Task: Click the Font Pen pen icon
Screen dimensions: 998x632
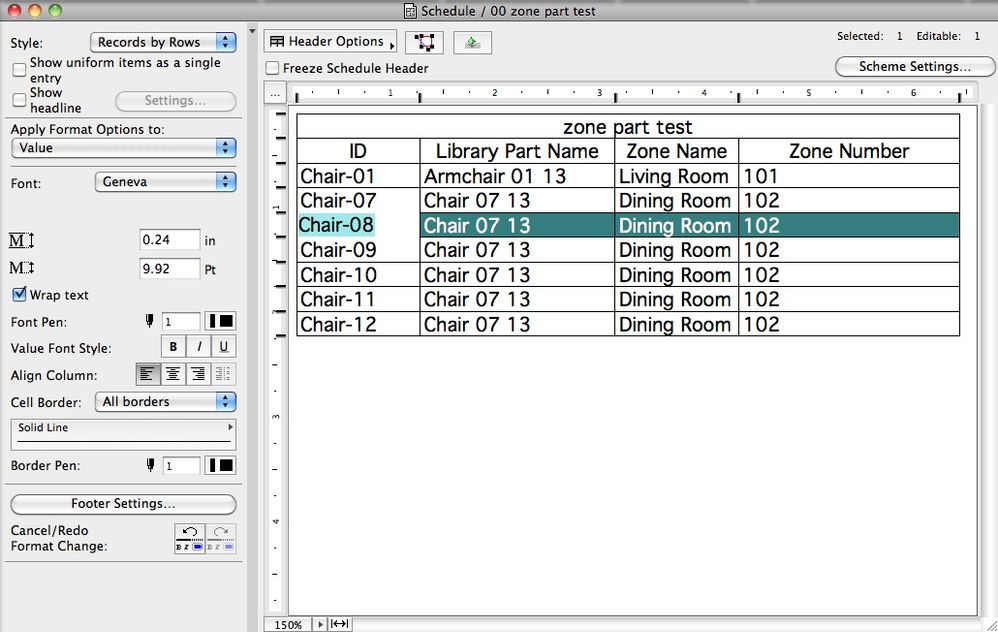Action: pyautogui.click(x=150, y=321)
